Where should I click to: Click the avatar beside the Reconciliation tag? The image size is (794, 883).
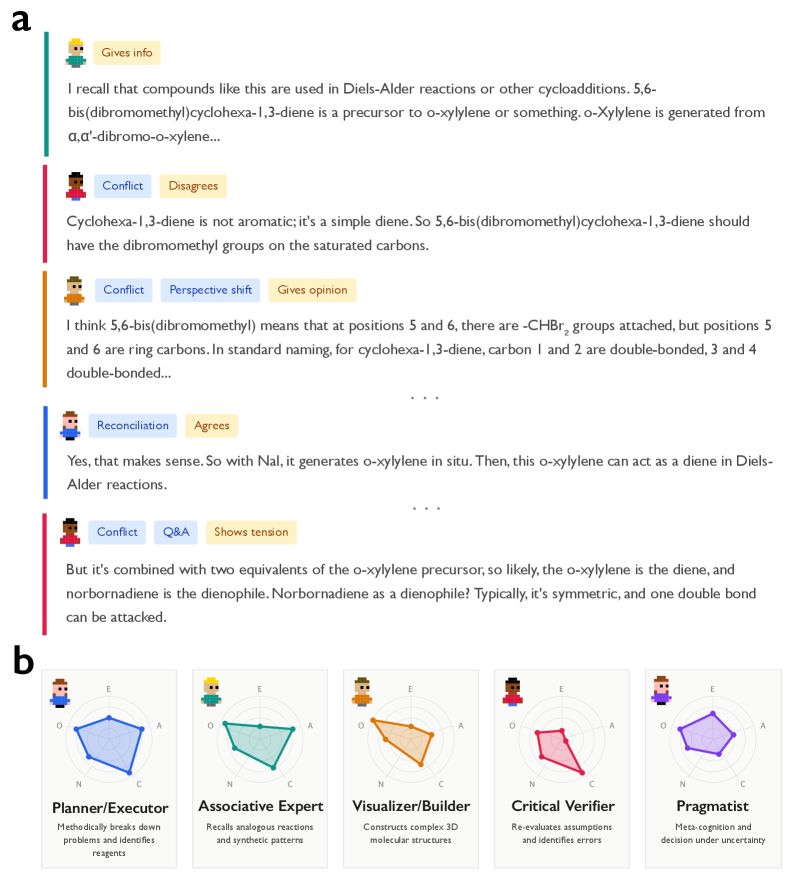click(70, 425)
